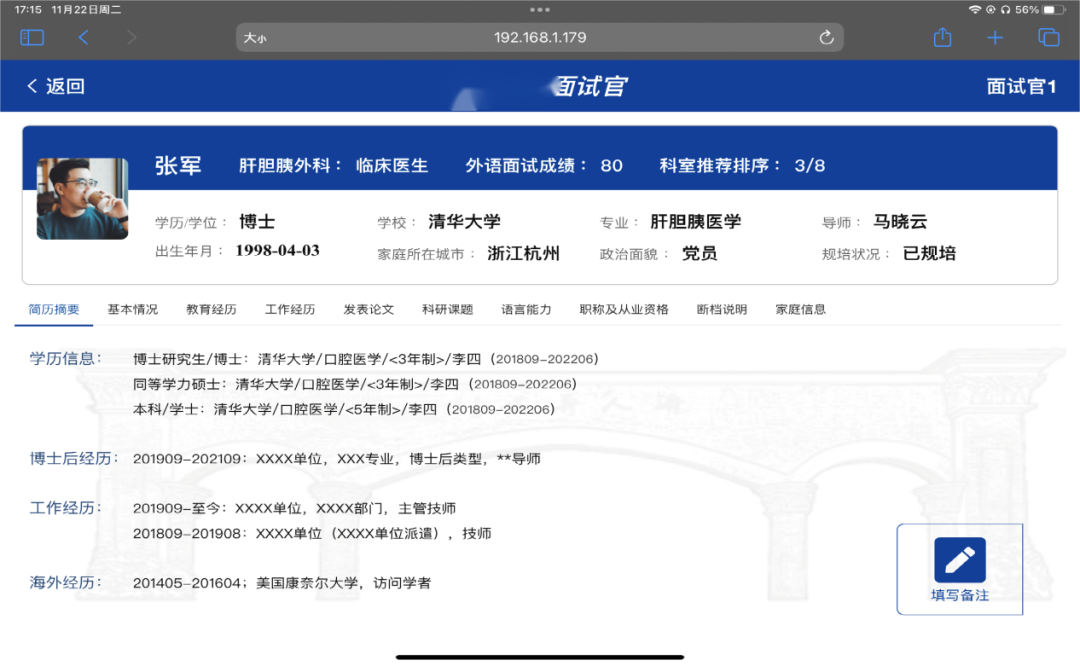Screen dimensions: 1080x666
Task: Open the 教育经历 tab
Action: pyautogui.click(x=211, y=310)
